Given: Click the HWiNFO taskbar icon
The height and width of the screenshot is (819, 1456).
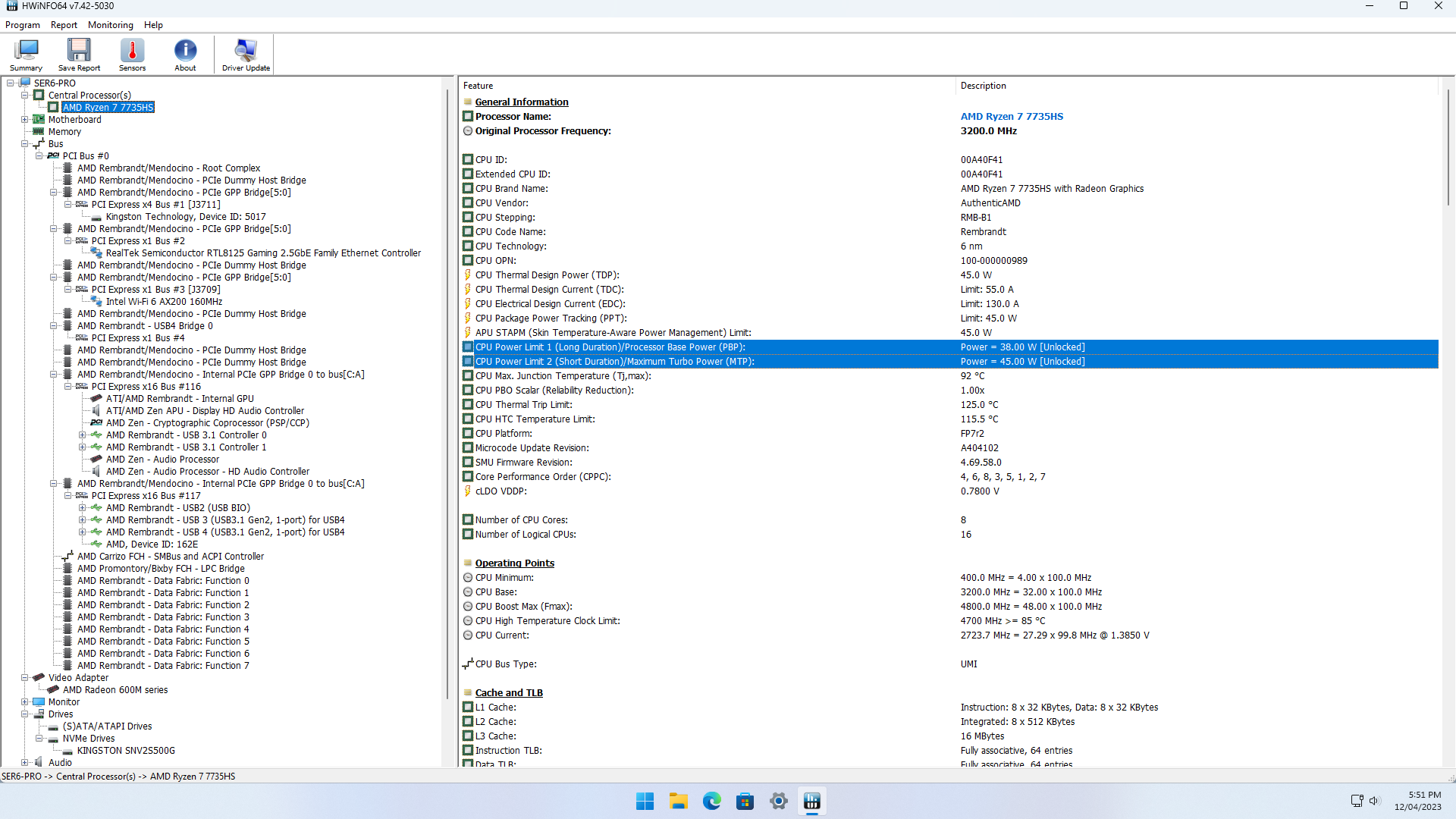Looking at the screenshot, I should pyautogui.click(x=811, y=801).
